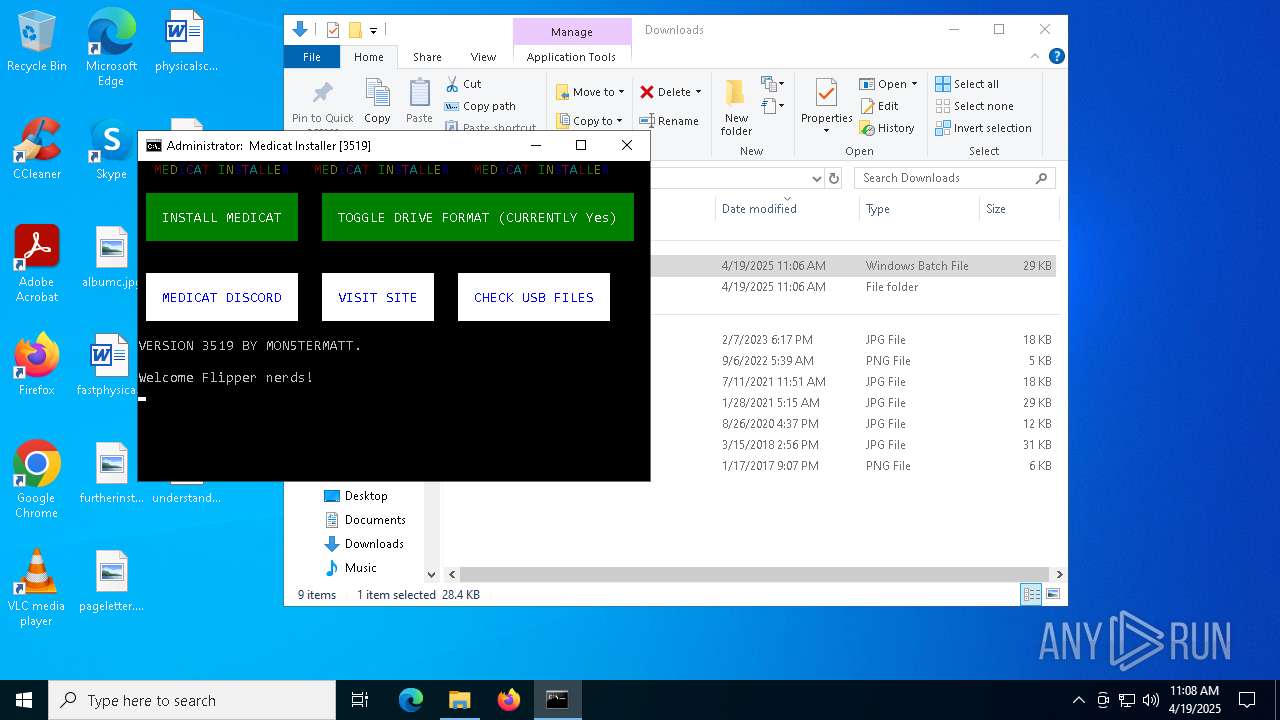Open CCleaner desktop icon
The height and width of the screenshot is (720, 1280).
tap(37, 150)
